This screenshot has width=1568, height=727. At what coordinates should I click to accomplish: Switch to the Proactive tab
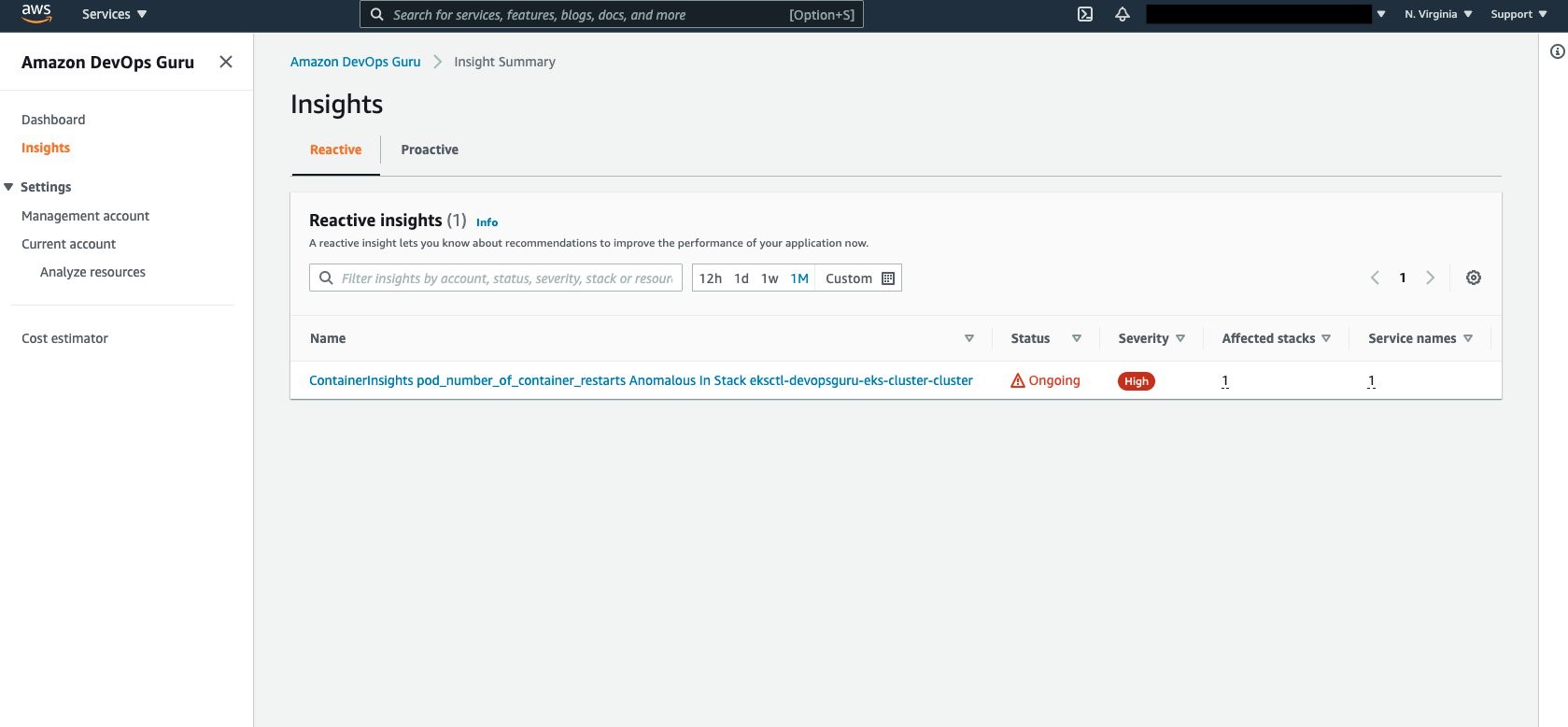[430, 150]
